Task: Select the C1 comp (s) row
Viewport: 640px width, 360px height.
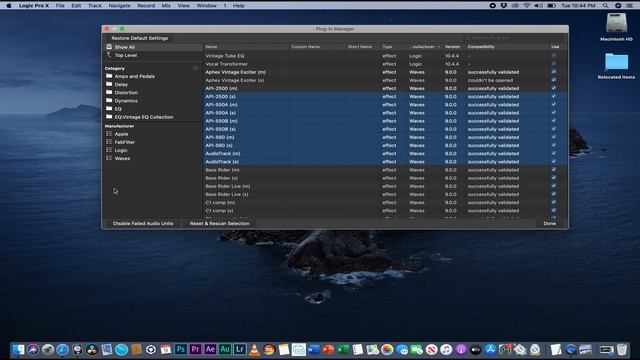Action: pyautogui.click(x=385, y=211)
